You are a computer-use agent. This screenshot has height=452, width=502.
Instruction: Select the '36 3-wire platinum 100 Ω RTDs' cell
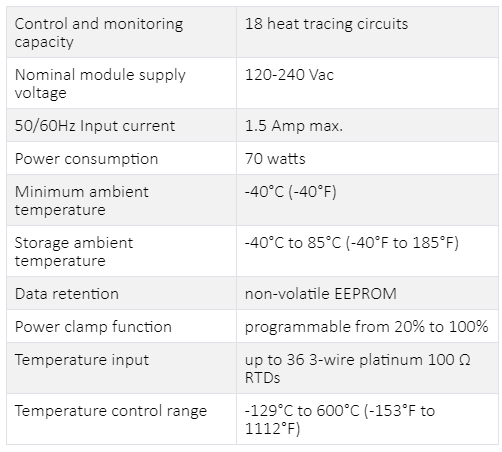point(367,368)
